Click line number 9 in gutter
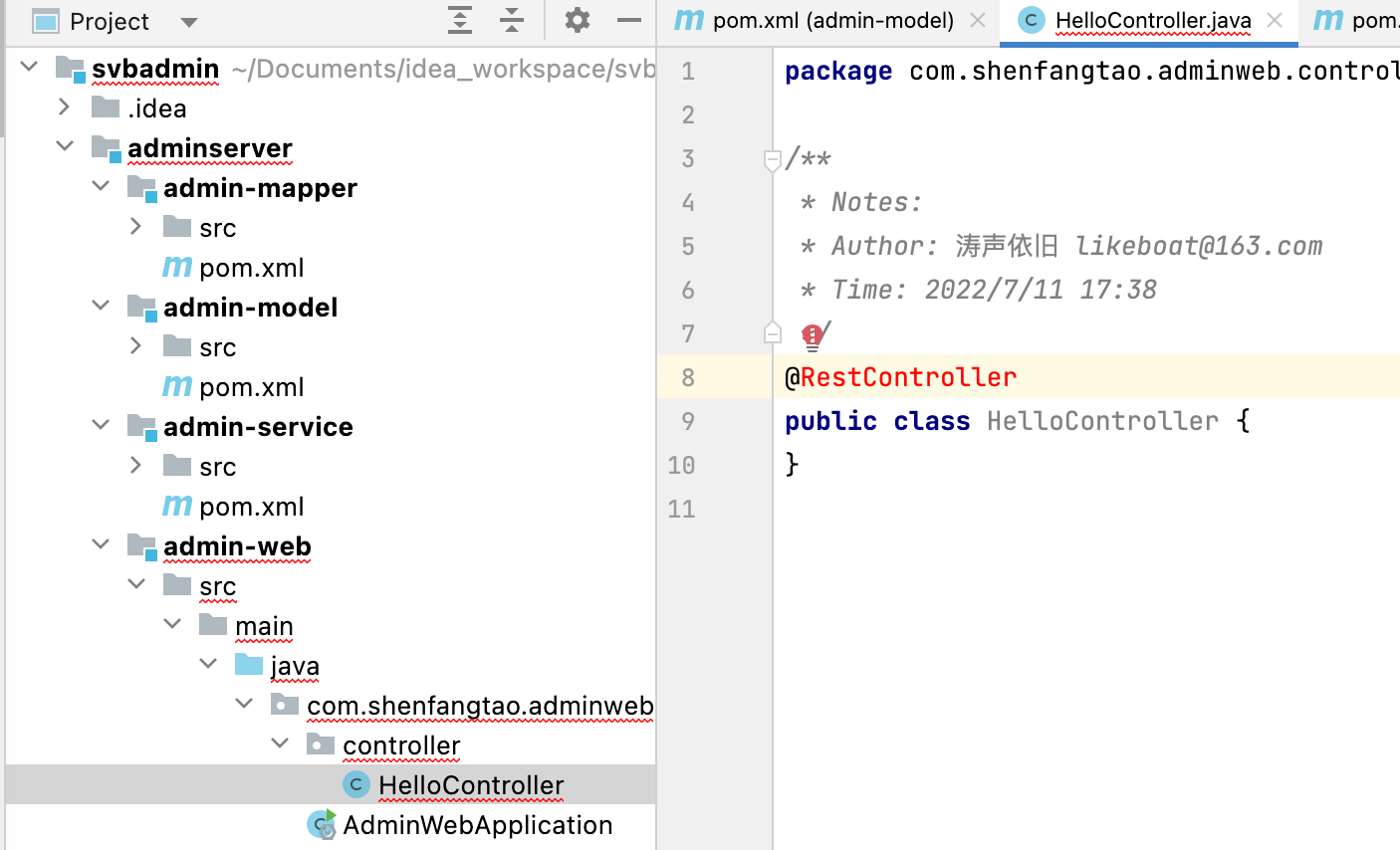Viewport: 1400px width, 850px height. [688, 421]
